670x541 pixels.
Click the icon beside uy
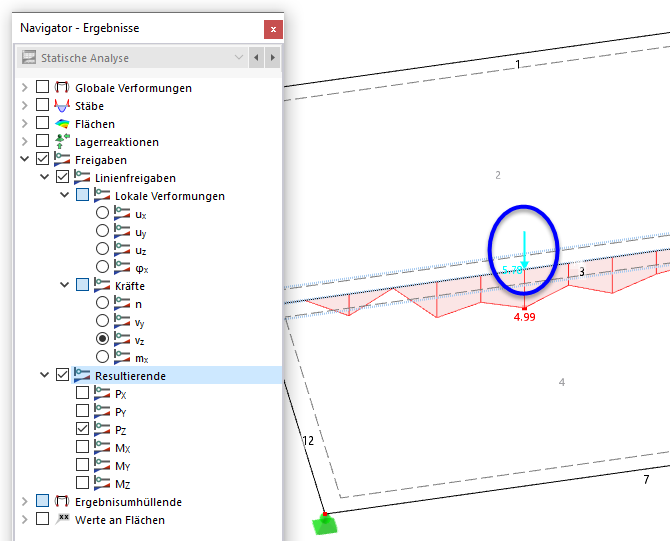click(x=122, y=231)
